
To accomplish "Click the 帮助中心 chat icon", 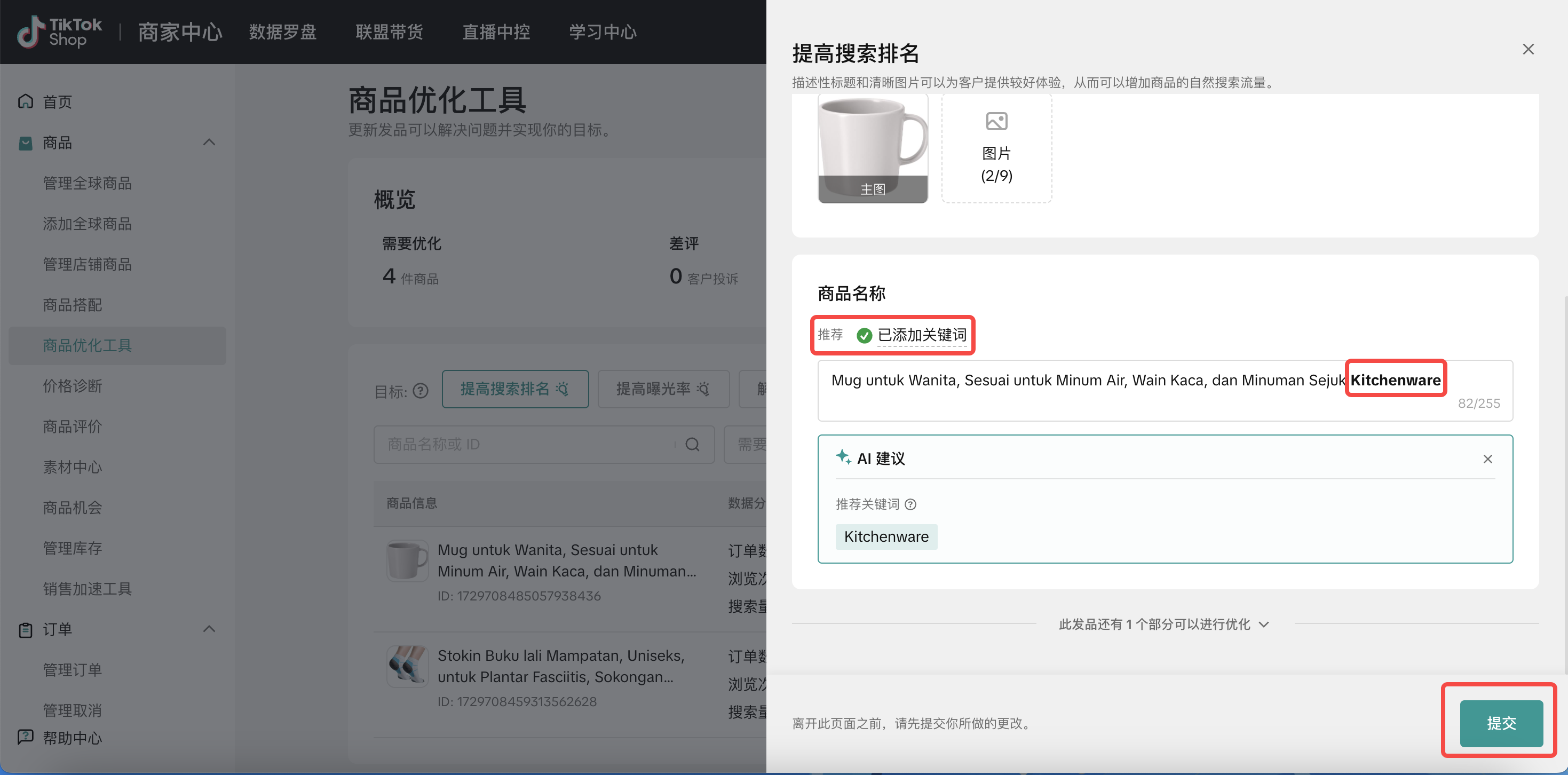I will [26, 737].
